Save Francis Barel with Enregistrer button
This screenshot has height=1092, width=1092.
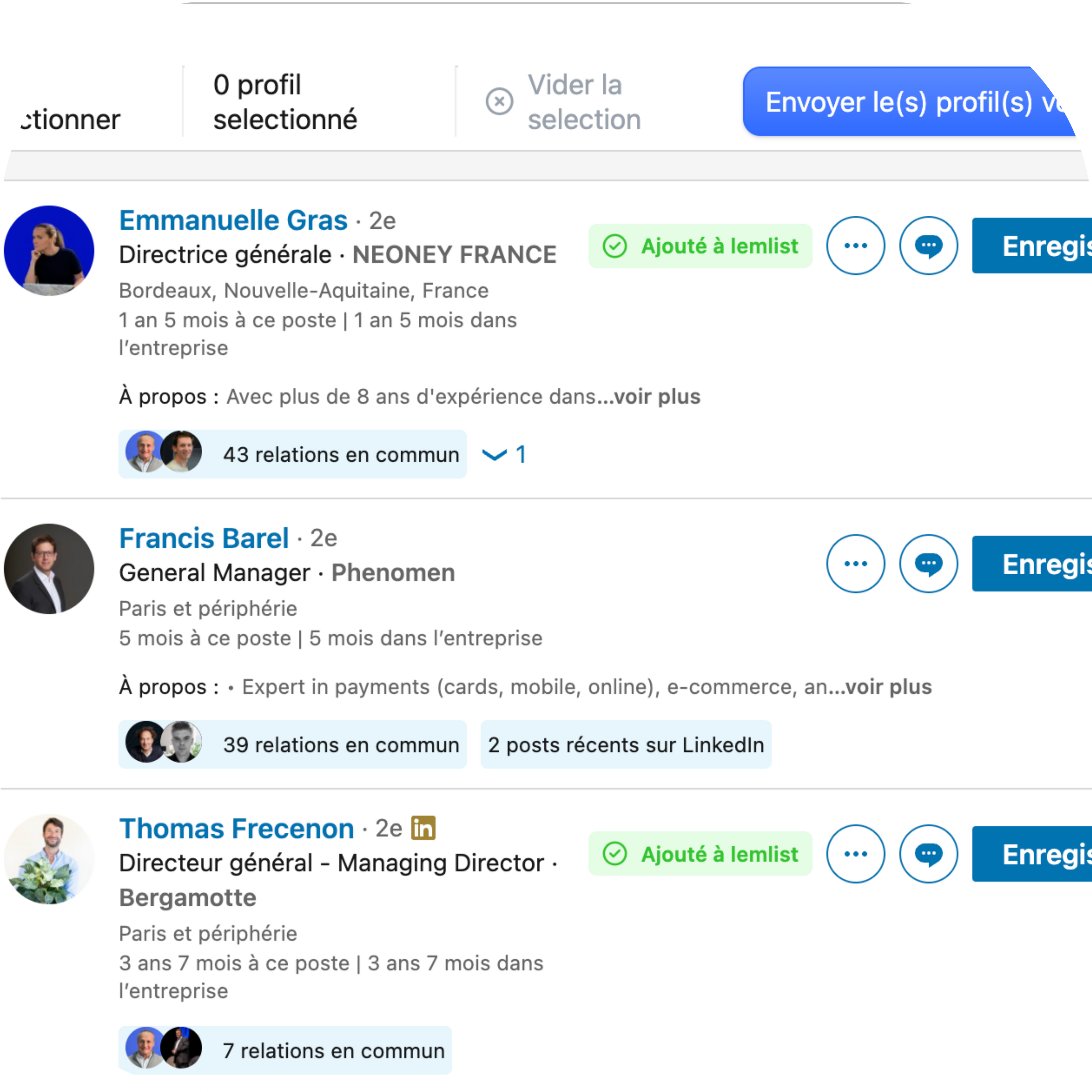tap(1032, 563)
